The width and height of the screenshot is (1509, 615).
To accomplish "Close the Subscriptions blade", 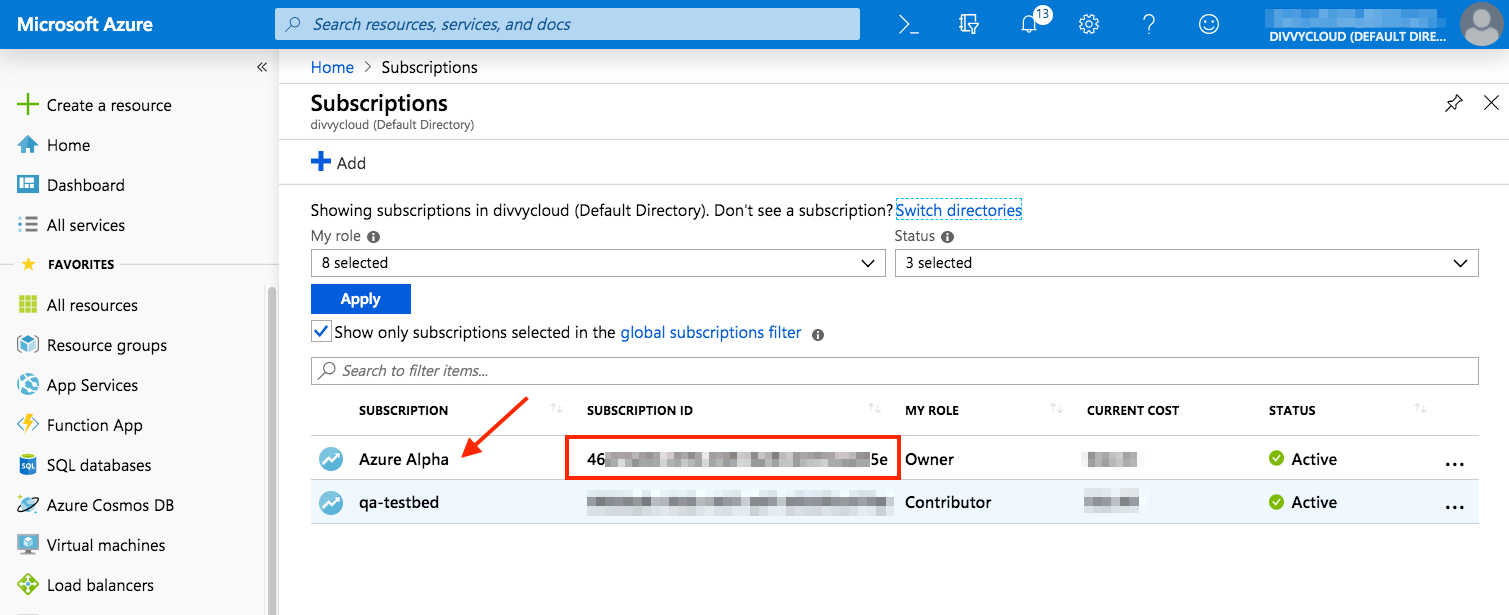I will (x=1491, y=103).
